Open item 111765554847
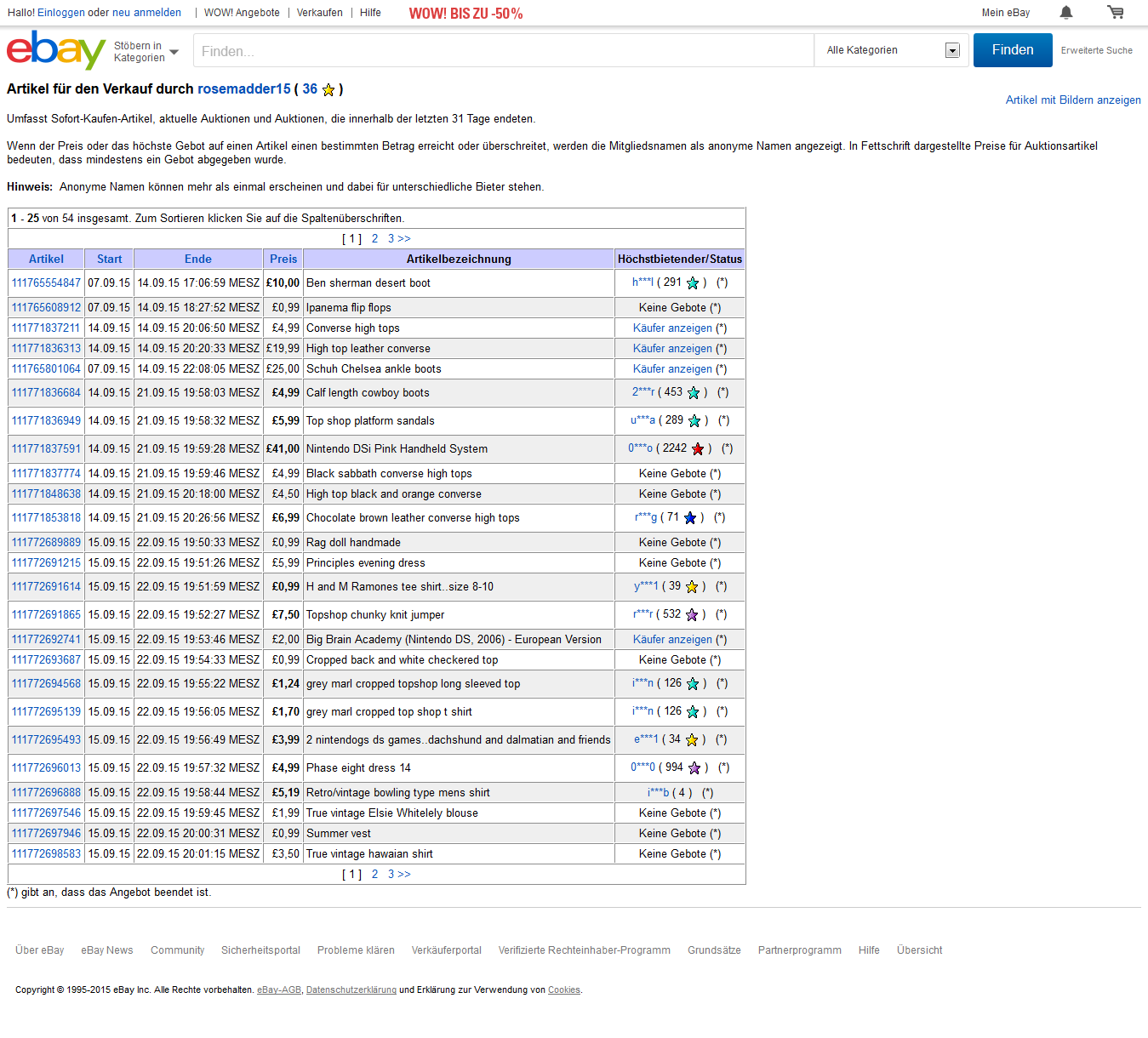Viewport: 1148px width, 1038px height. pos(46,282)
